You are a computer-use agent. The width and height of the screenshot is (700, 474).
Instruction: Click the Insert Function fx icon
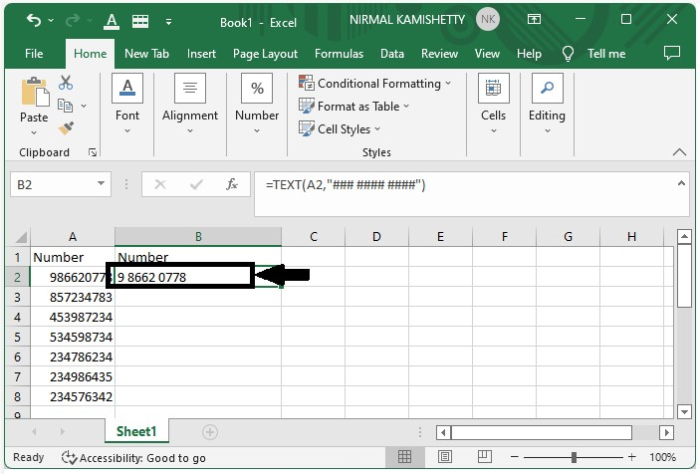click(x=232, y=184)
